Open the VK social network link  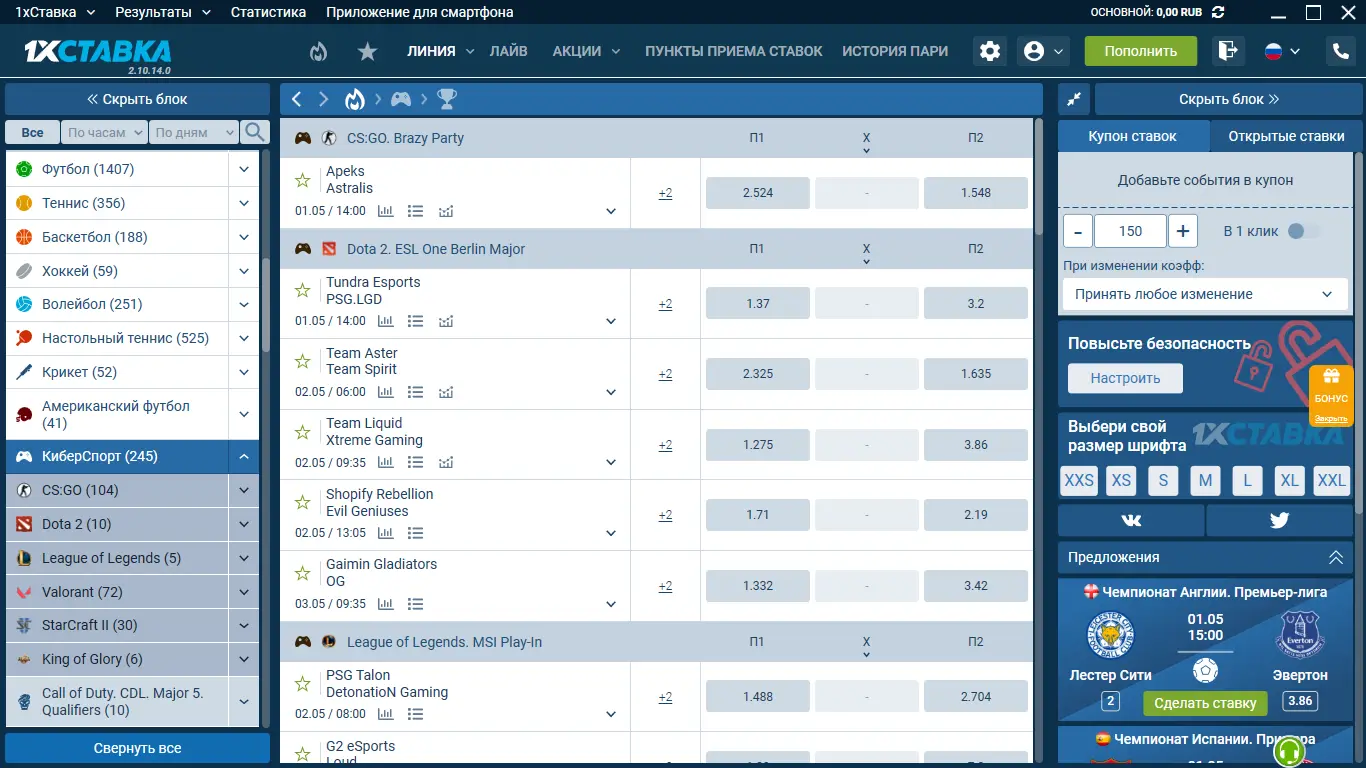(1131, 520)
